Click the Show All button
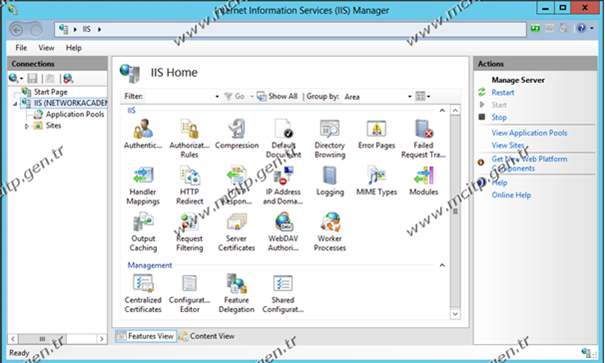 tap(277, 96)
